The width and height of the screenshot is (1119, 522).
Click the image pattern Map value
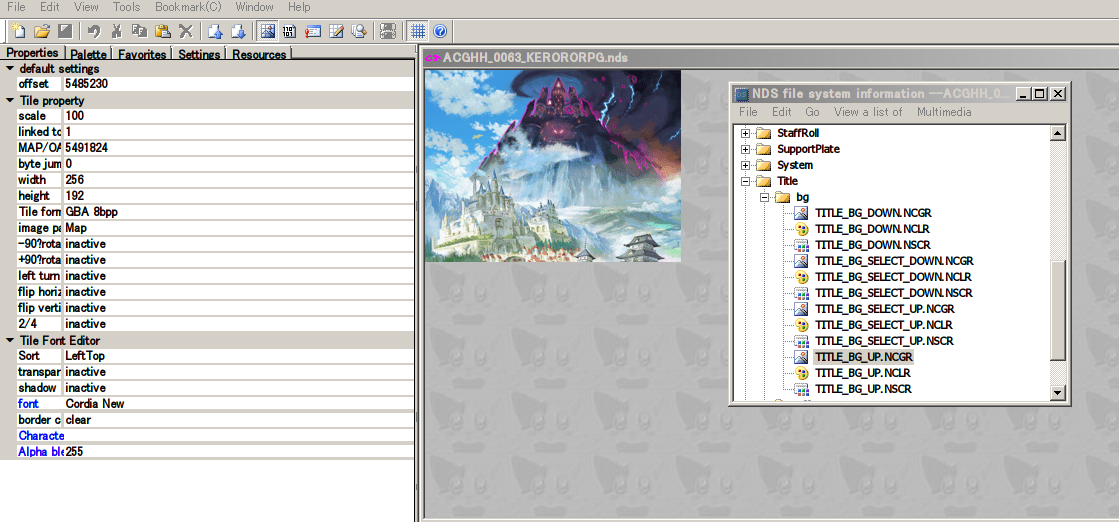click(238, 228)
